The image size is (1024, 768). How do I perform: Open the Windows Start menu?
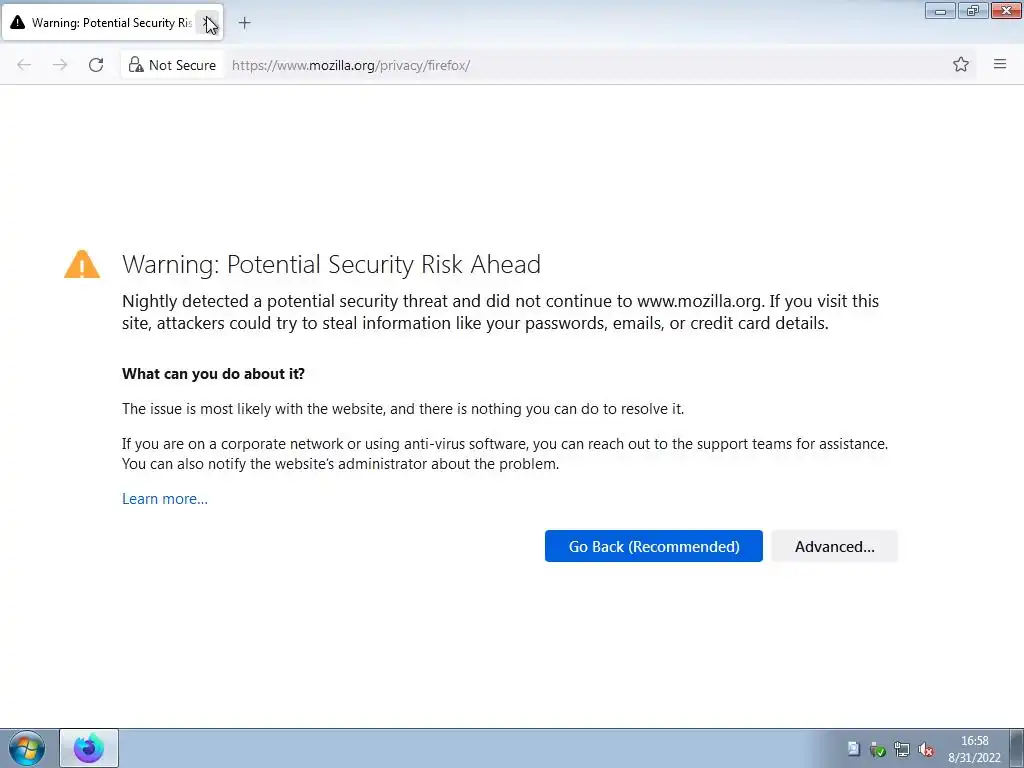(27, 748)
